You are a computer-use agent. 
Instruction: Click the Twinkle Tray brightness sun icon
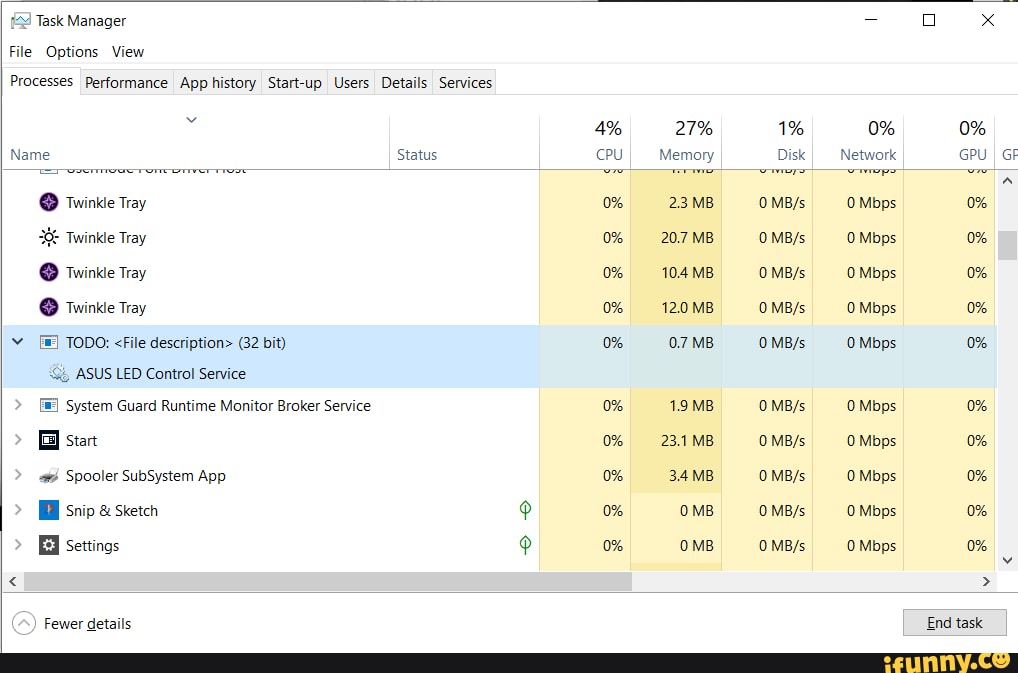48,237
